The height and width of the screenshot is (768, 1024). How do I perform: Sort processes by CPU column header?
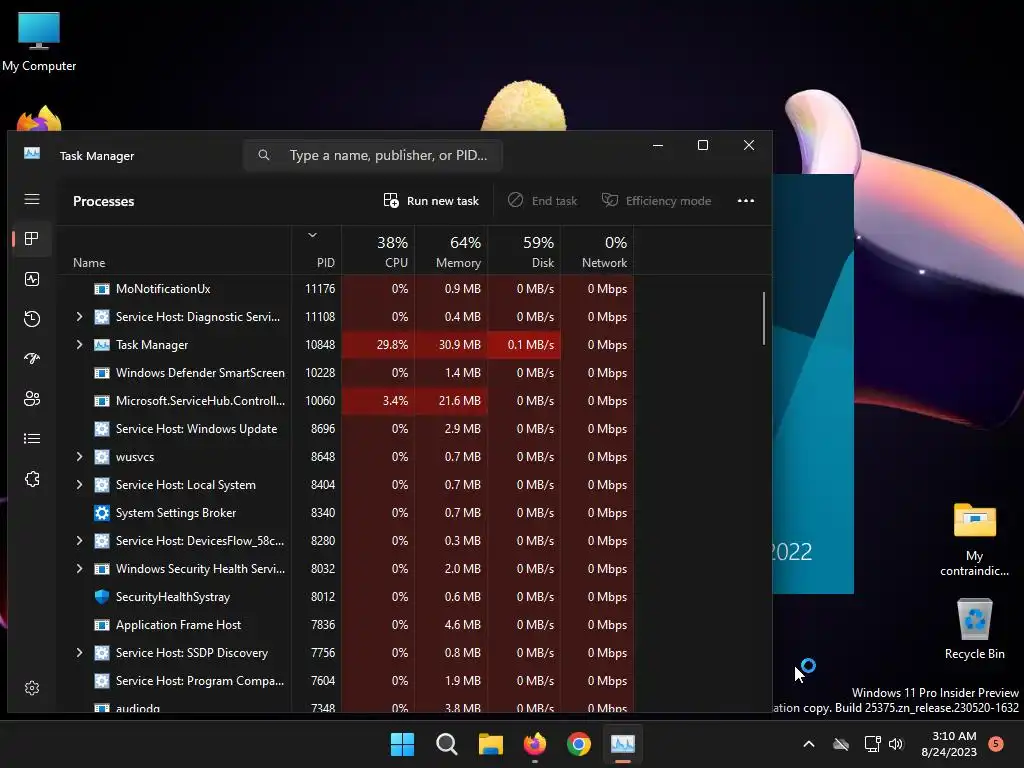click(x=378, y=251)
